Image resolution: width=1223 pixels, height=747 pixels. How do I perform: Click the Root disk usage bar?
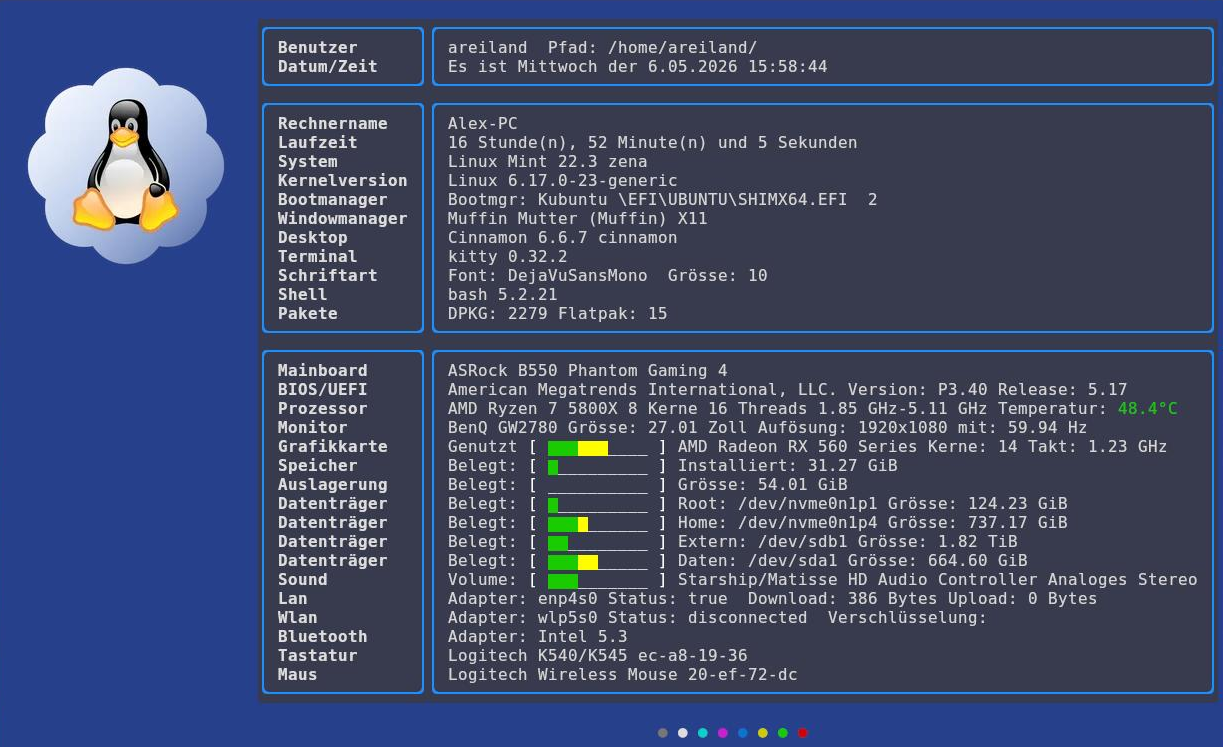tap(598, 504)
